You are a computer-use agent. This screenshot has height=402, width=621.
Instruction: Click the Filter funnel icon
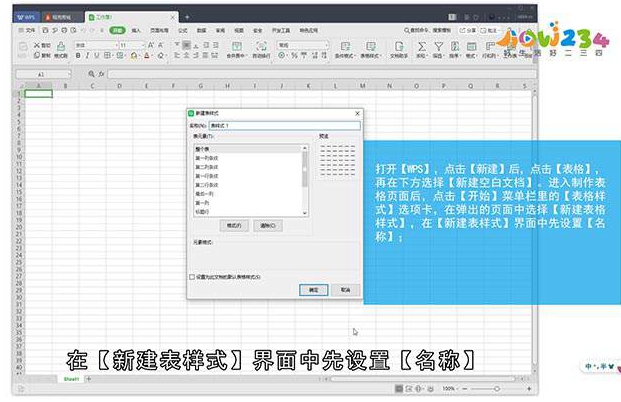438,47
